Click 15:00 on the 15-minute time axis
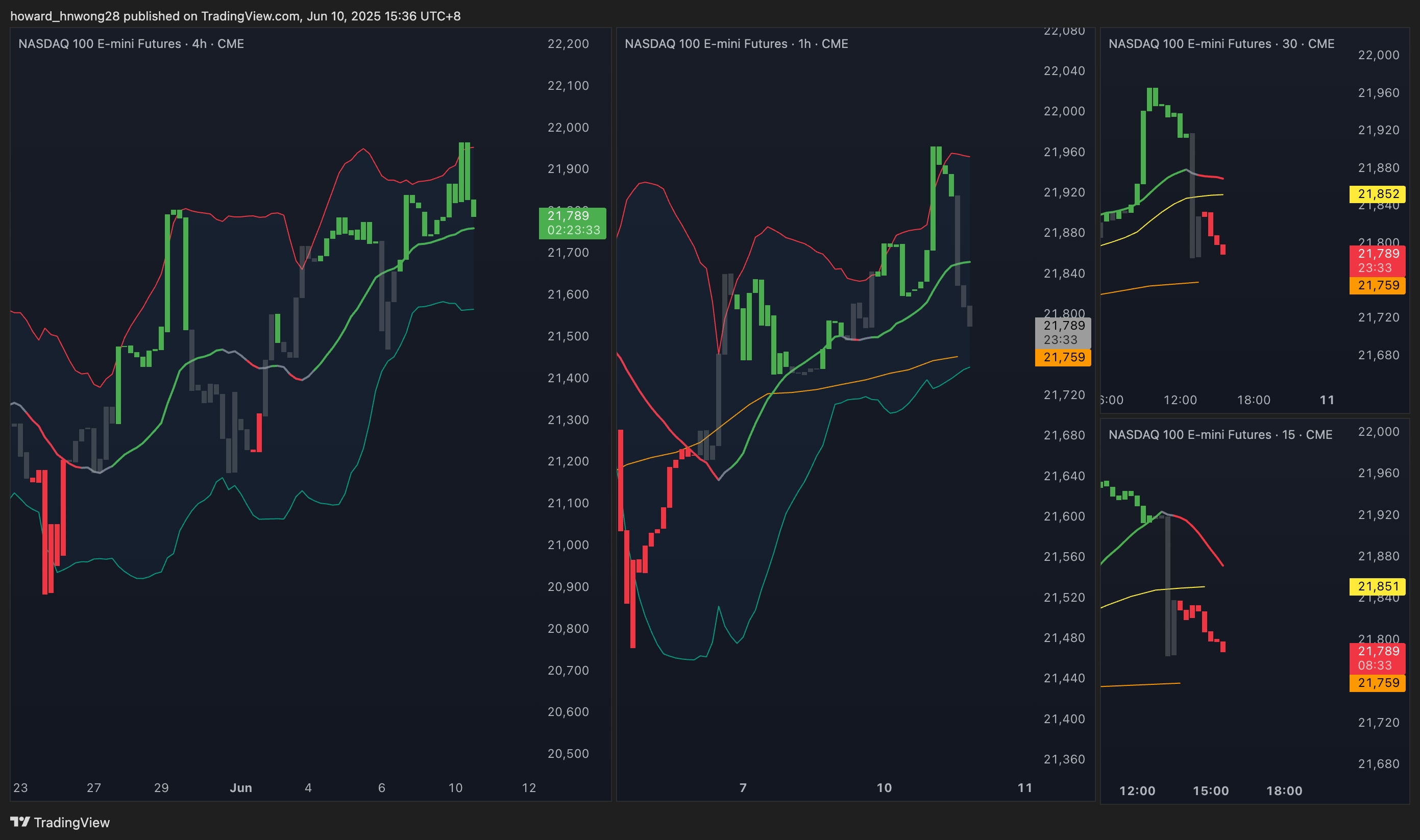 (x=1211, y=791)
